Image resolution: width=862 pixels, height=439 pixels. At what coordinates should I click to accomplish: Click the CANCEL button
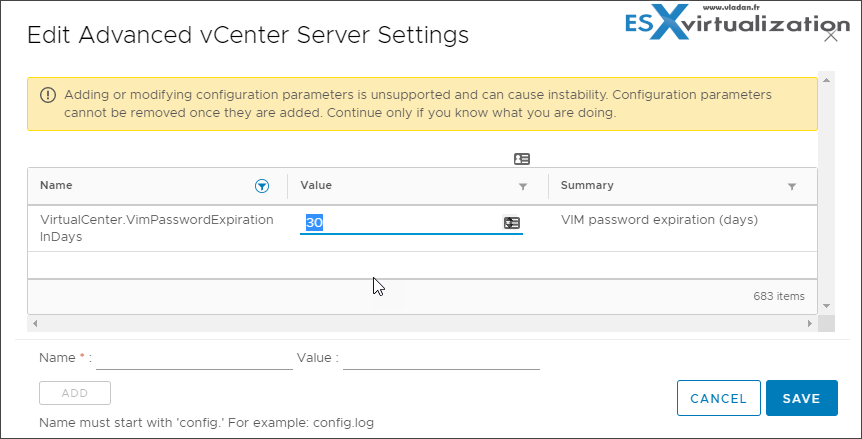719,398
